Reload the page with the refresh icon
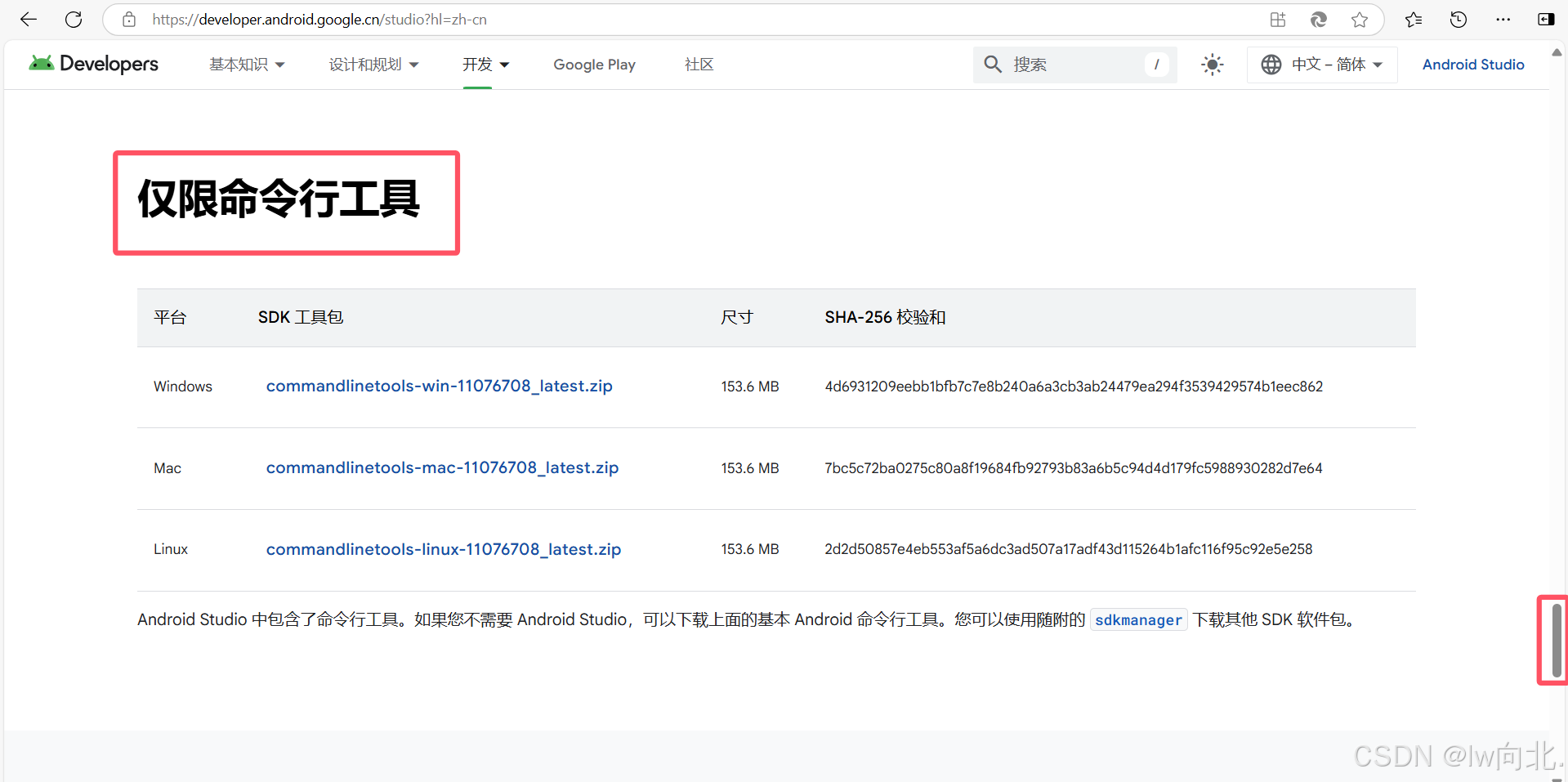1568x782 pixels. [74, 20]
